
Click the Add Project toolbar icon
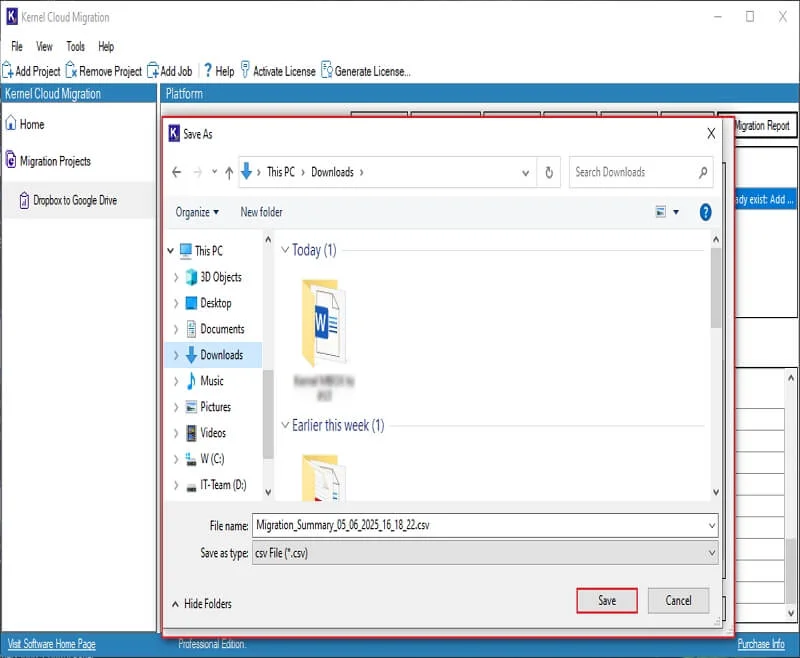[x=8, y=70]
